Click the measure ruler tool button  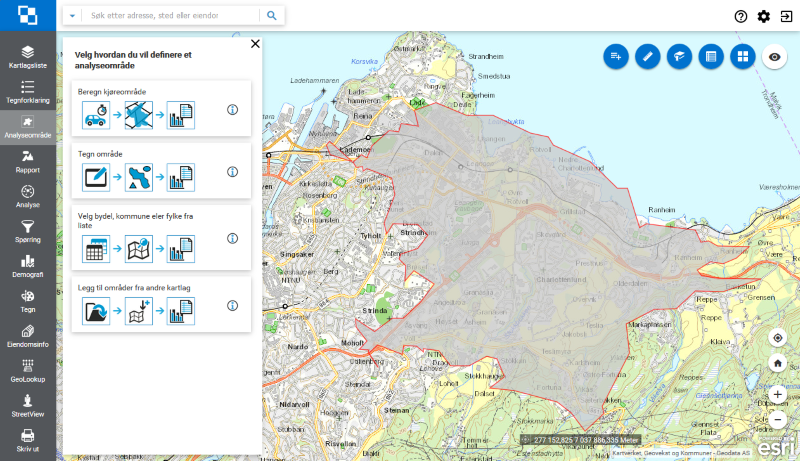[x=648, y=56]
